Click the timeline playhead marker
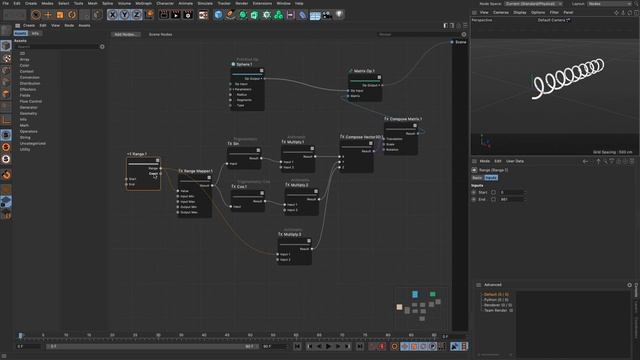This screenshot has height=360, width=640. tap(20, 336)
